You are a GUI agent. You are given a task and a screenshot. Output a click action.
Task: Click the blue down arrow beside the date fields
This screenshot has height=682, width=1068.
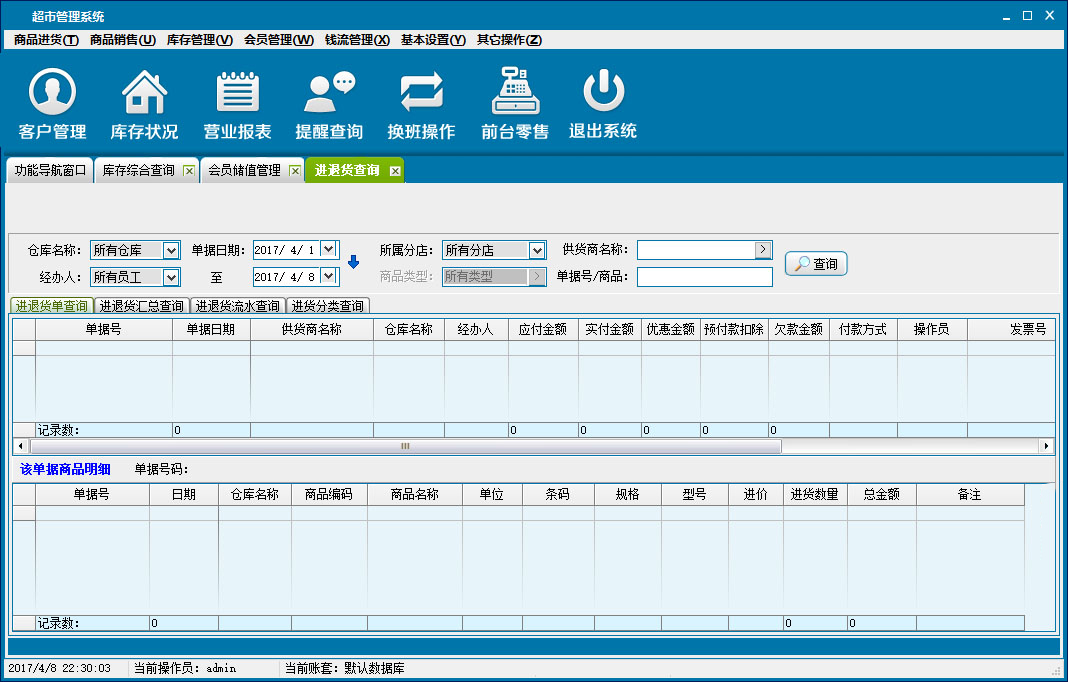pos(354,262)
